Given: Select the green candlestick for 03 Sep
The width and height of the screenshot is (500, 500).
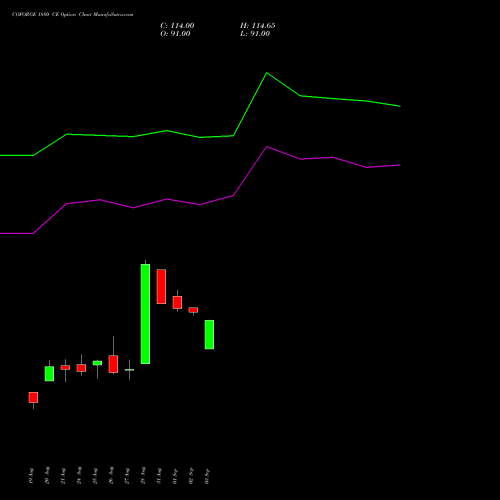Looking at the screenshot, I should [209, 334].
